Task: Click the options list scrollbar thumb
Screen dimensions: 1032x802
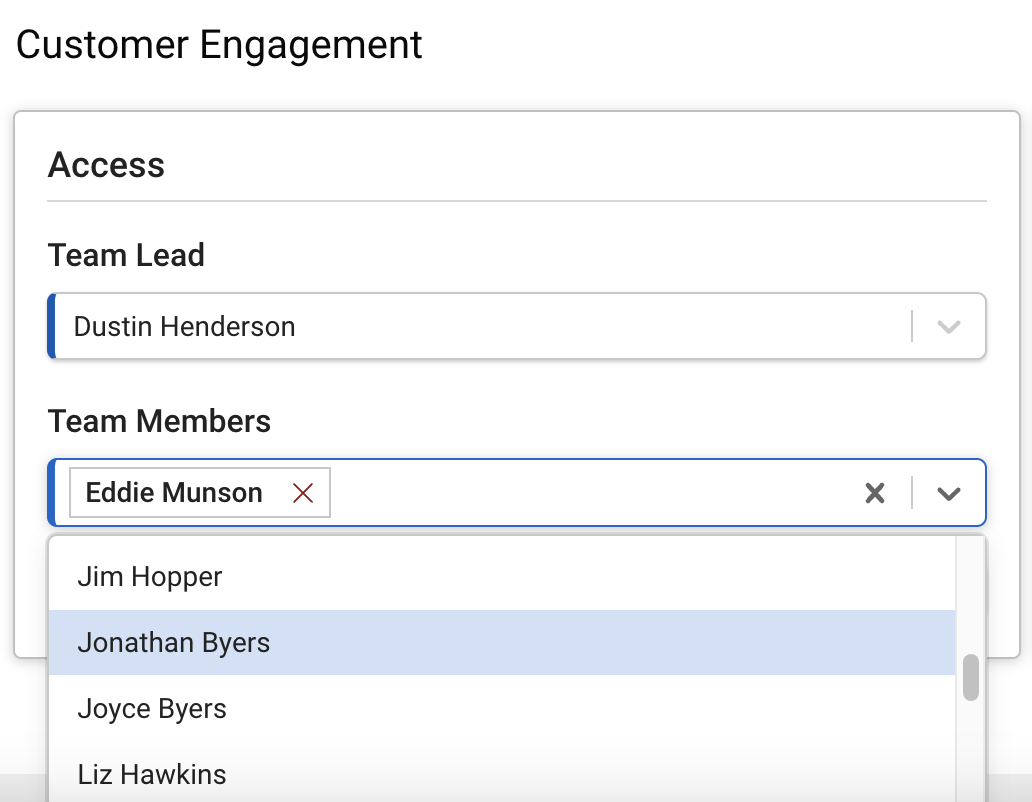Action: [x=971, y=678]
